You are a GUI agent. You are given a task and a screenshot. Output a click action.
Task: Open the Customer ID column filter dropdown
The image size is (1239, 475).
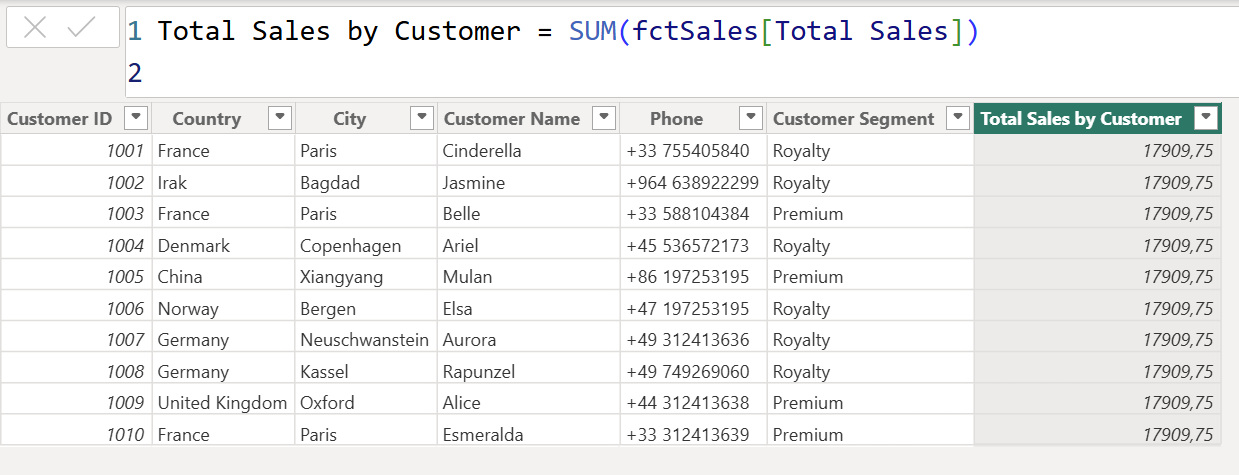click(136, 118)
